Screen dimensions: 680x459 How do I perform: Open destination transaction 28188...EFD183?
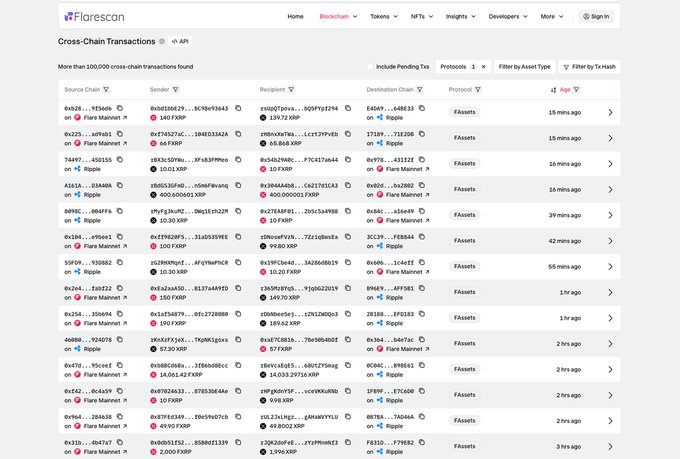pyautogui.click(x=390, y=314)
